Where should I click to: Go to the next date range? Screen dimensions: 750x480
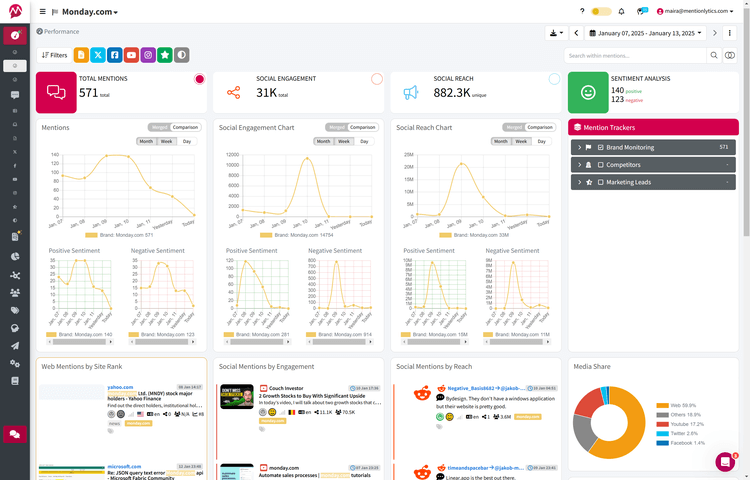pos(715,33)
